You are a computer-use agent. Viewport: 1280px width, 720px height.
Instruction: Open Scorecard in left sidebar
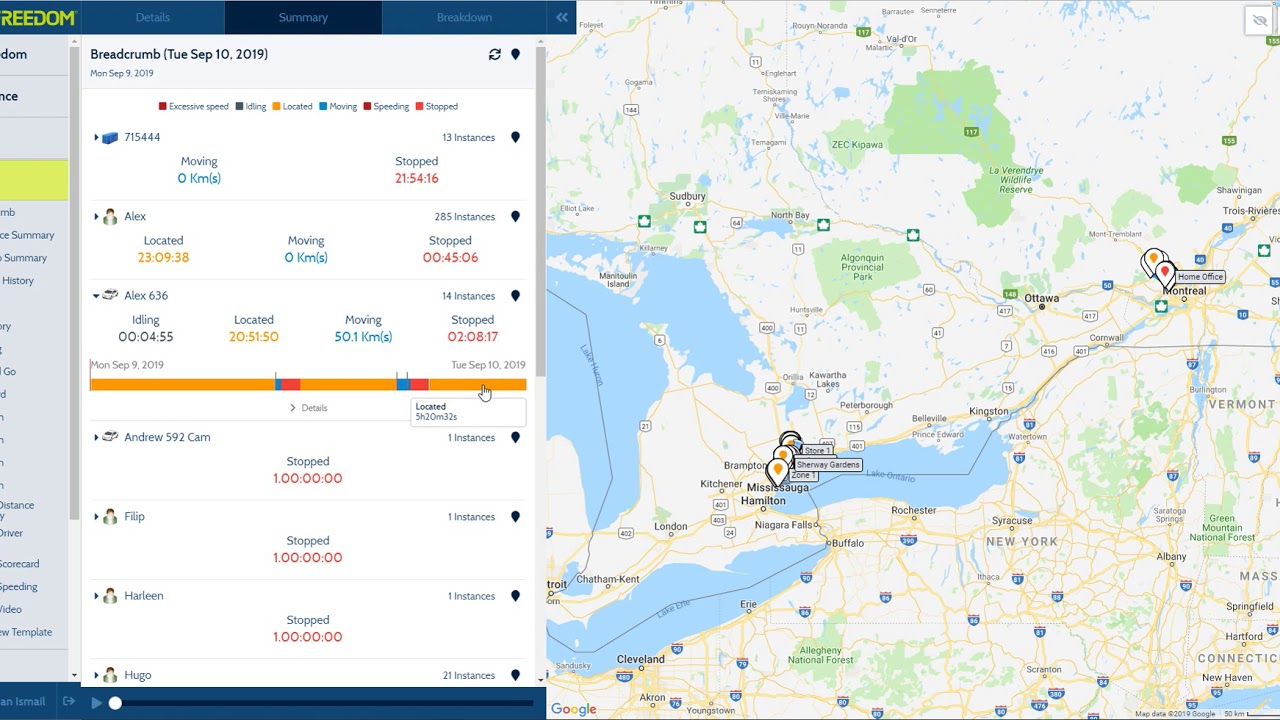tap(20, 564)
